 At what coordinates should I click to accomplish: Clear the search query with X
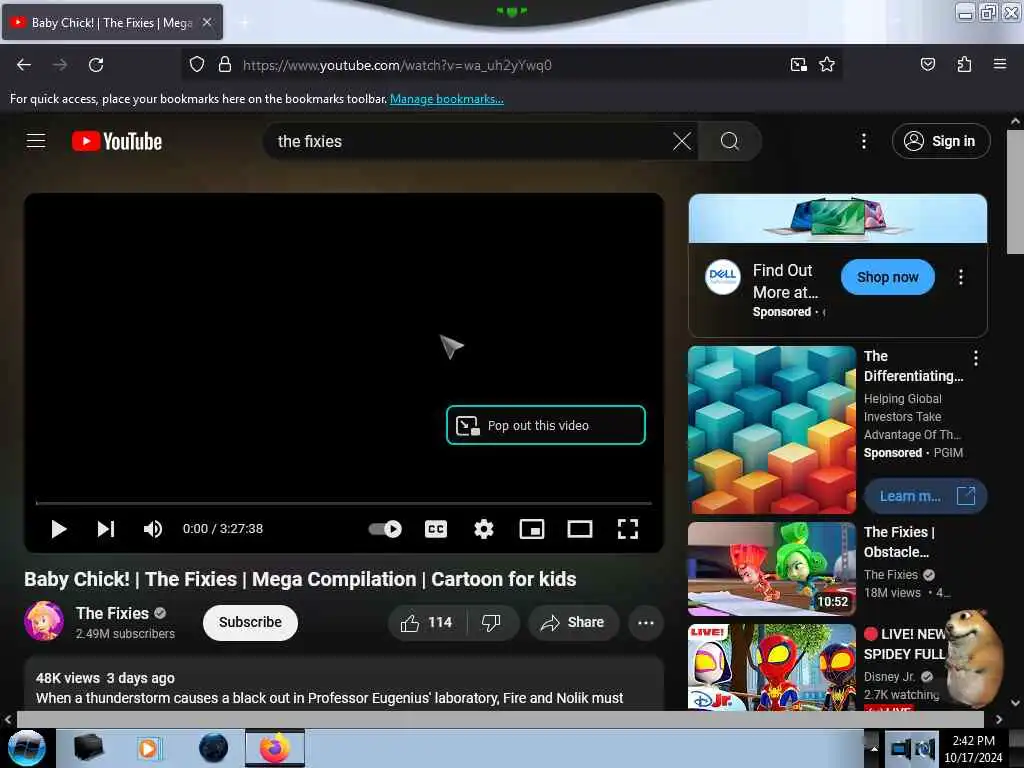682,141
